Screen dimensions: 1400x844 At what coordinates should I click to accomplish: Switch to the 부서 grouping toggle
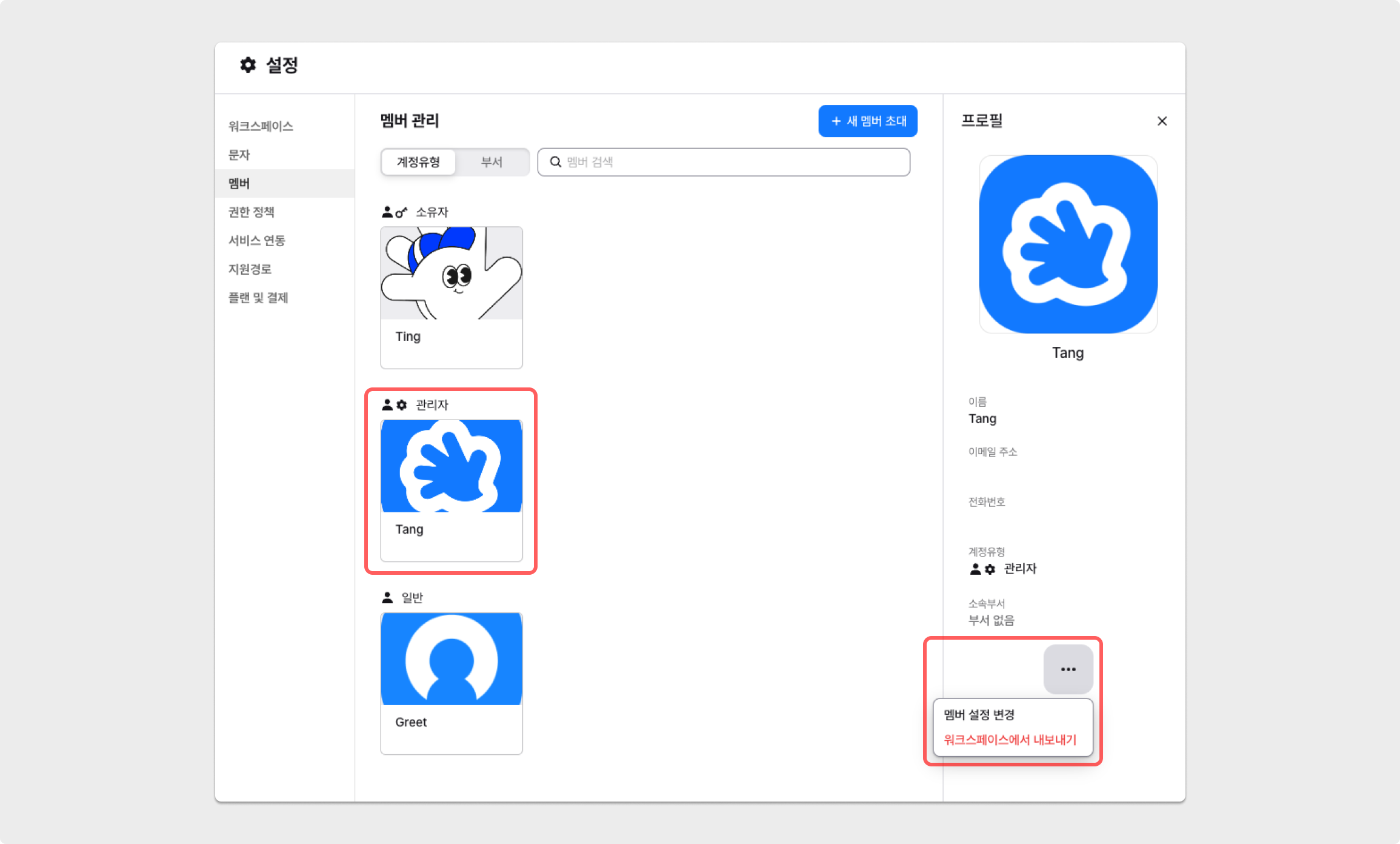coord(492,162)
